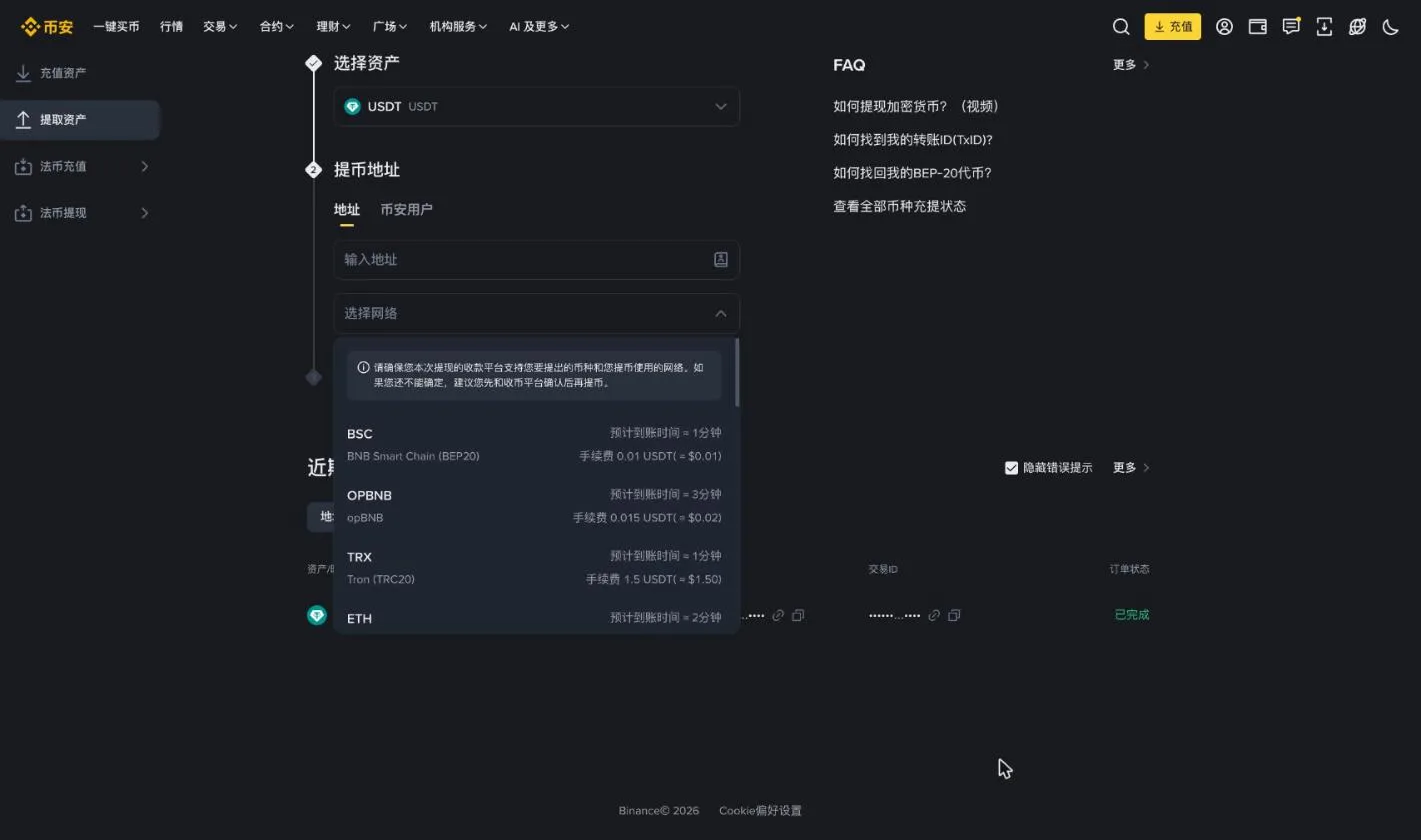Click 更多 next to FAQ
This screenshot has width=1421, height=840.
[1131, 65]
